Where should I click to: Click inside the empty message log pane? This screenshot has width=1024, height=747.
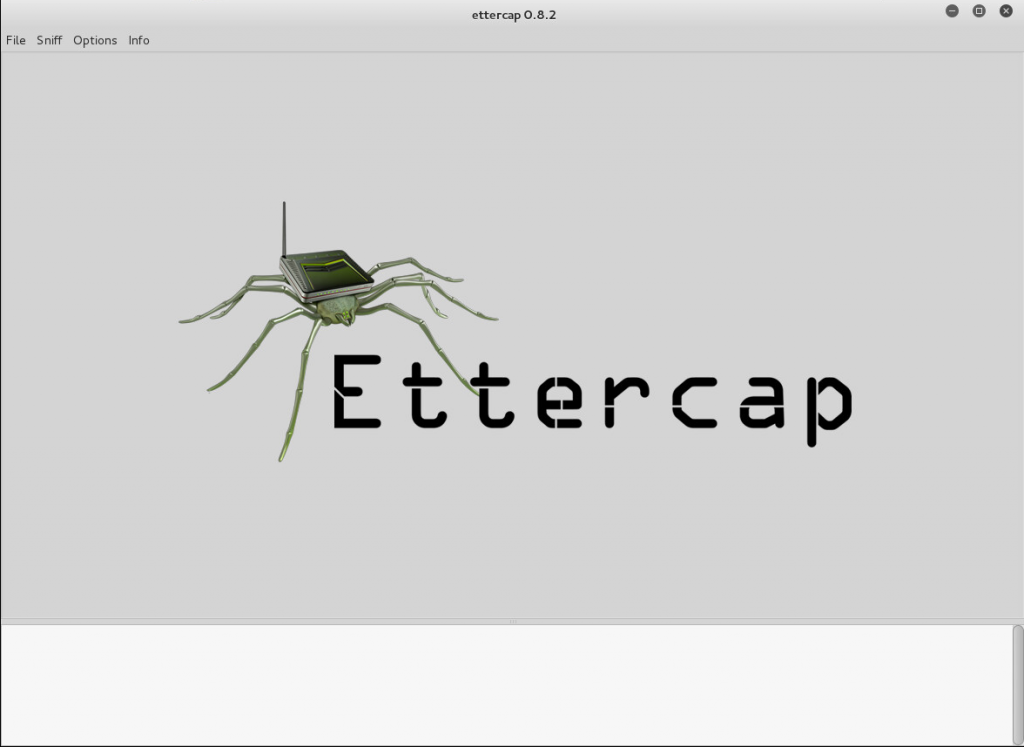(x=500, y=684)
